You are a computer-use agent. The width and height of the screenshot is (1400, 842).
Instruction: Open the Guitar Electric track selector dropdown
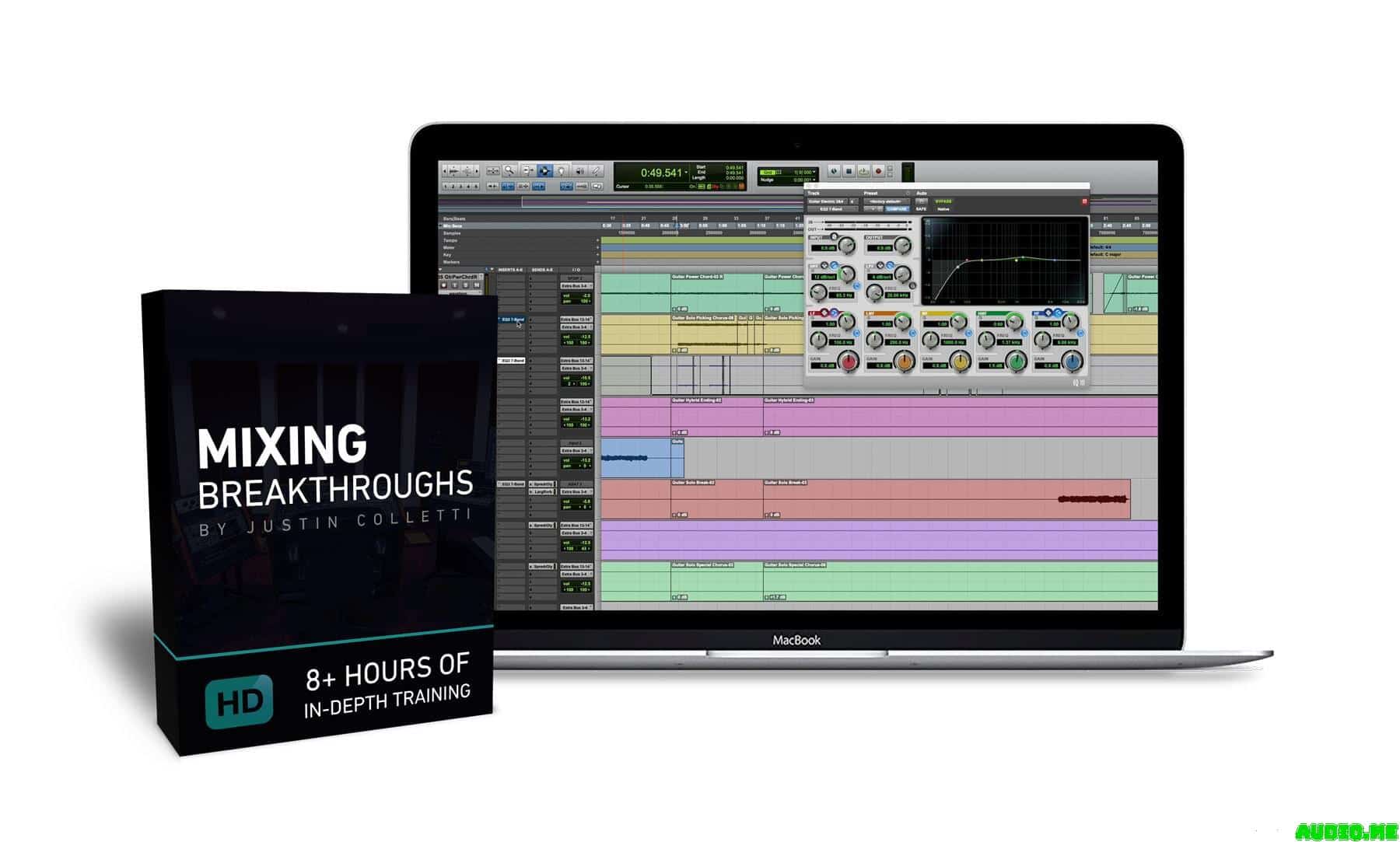tap(826, 201)
